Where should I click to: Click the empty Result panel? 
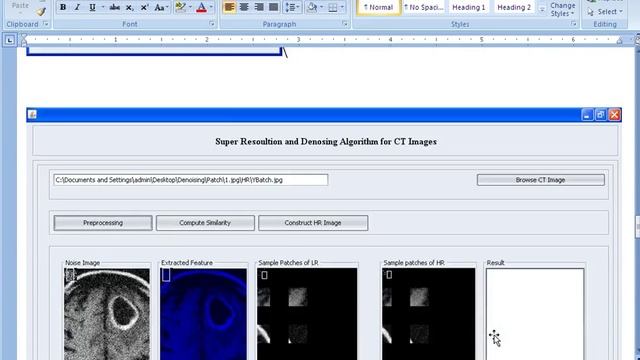point(535,314)
